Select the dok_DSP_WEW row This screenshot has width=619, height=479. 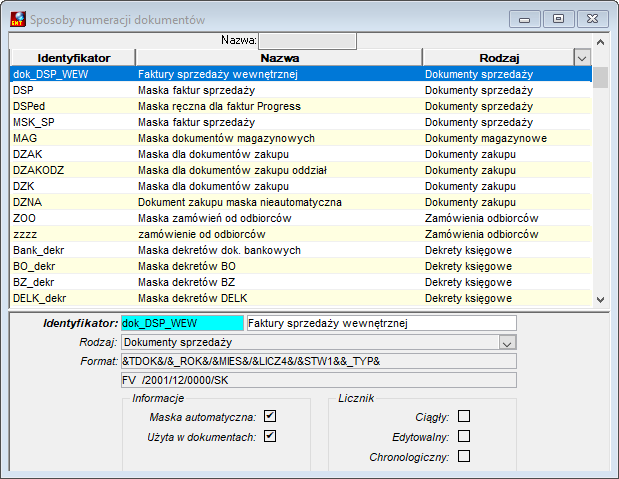(x=301, y=74)
